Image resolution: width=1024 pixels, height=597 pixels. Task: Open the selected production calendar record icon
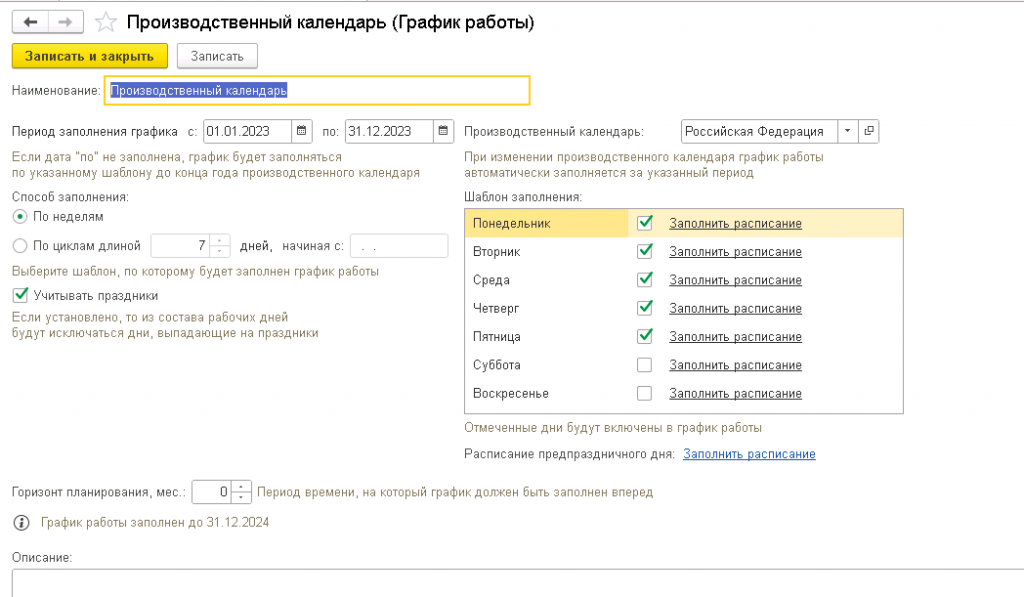tap(869, 131)
